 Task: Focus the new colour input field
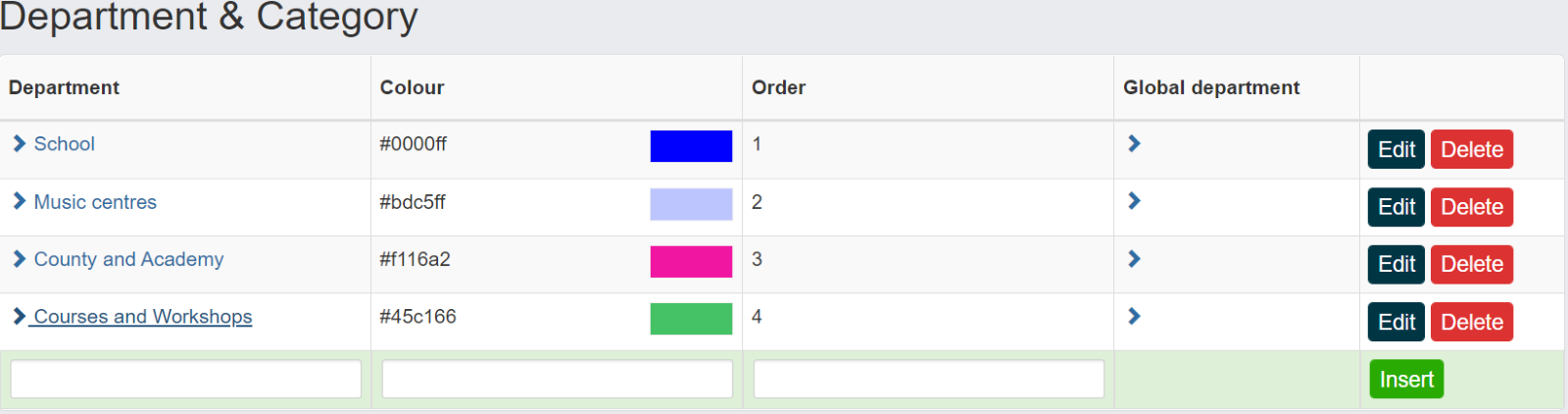click(x=558, y=380)
